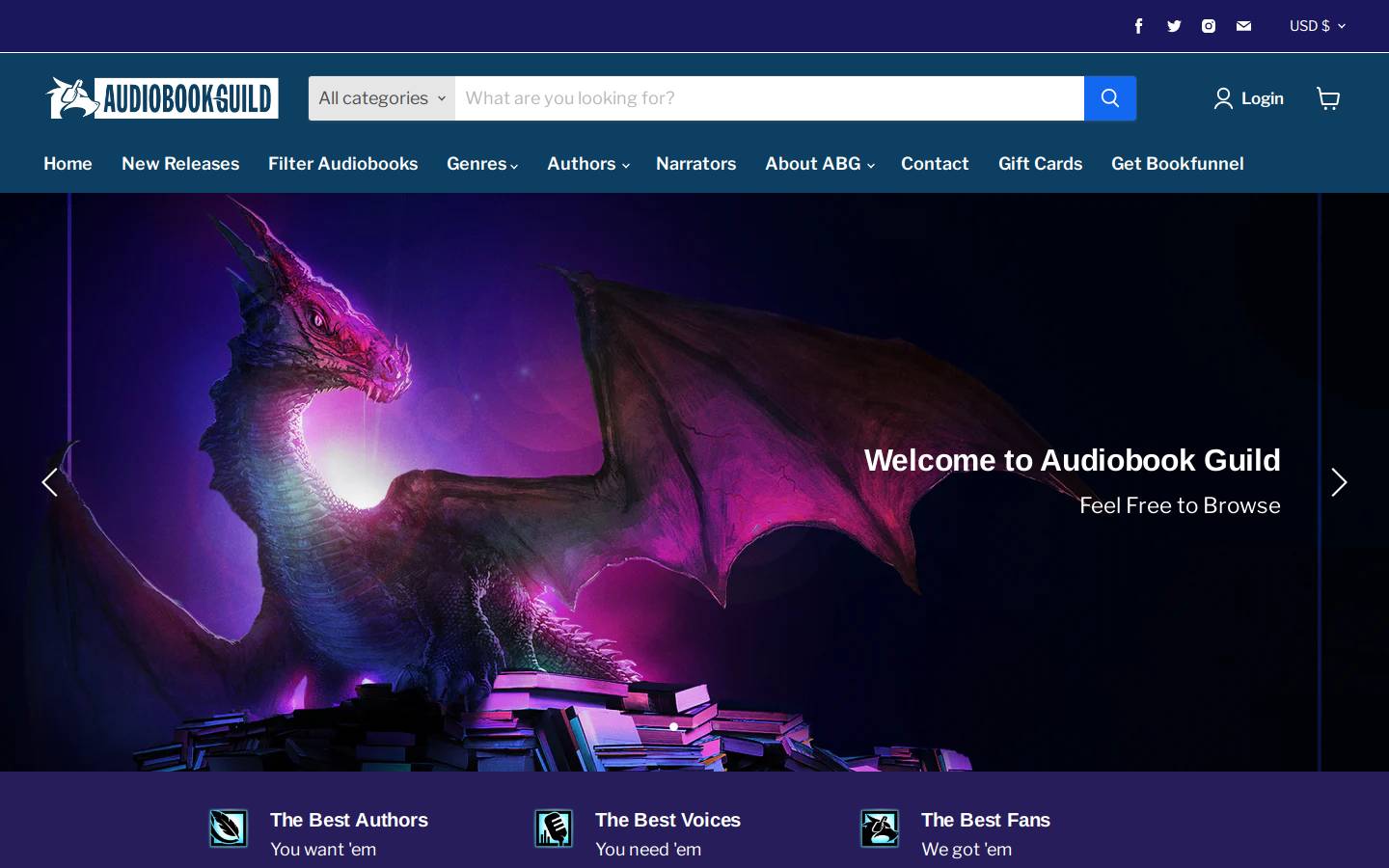Open the Narrators page
This screenshot has width=1389, height=868.
coord(695,164)
